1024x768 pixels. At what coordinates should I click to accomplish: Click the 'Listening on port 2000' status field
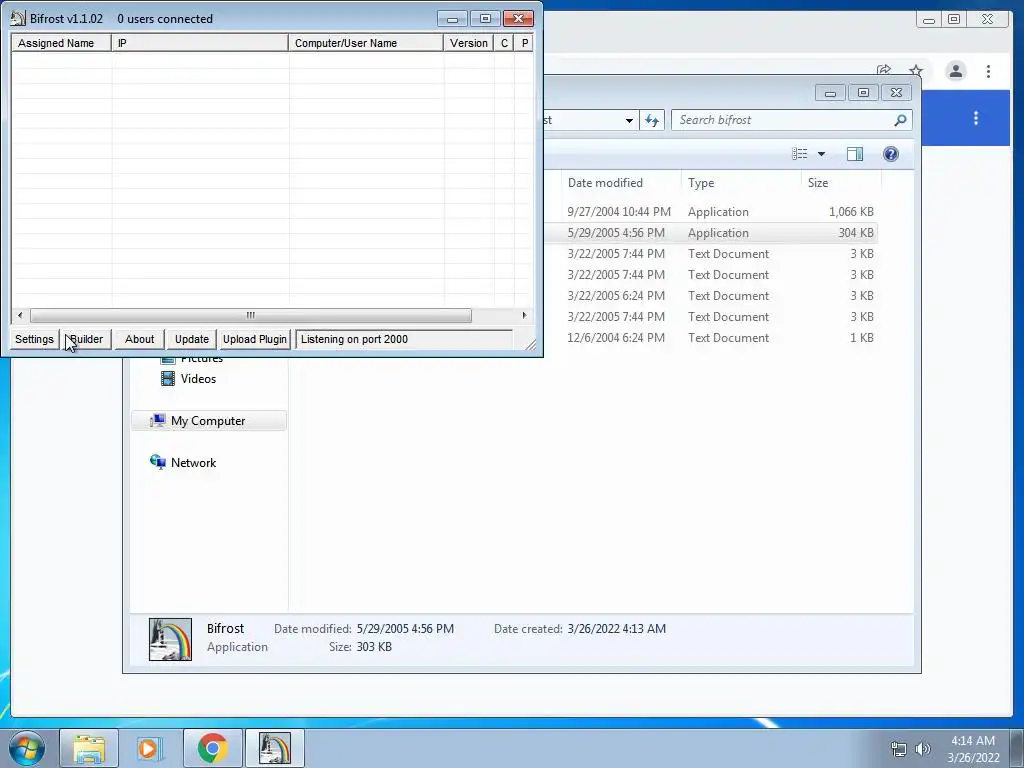(x=404, y=339)
